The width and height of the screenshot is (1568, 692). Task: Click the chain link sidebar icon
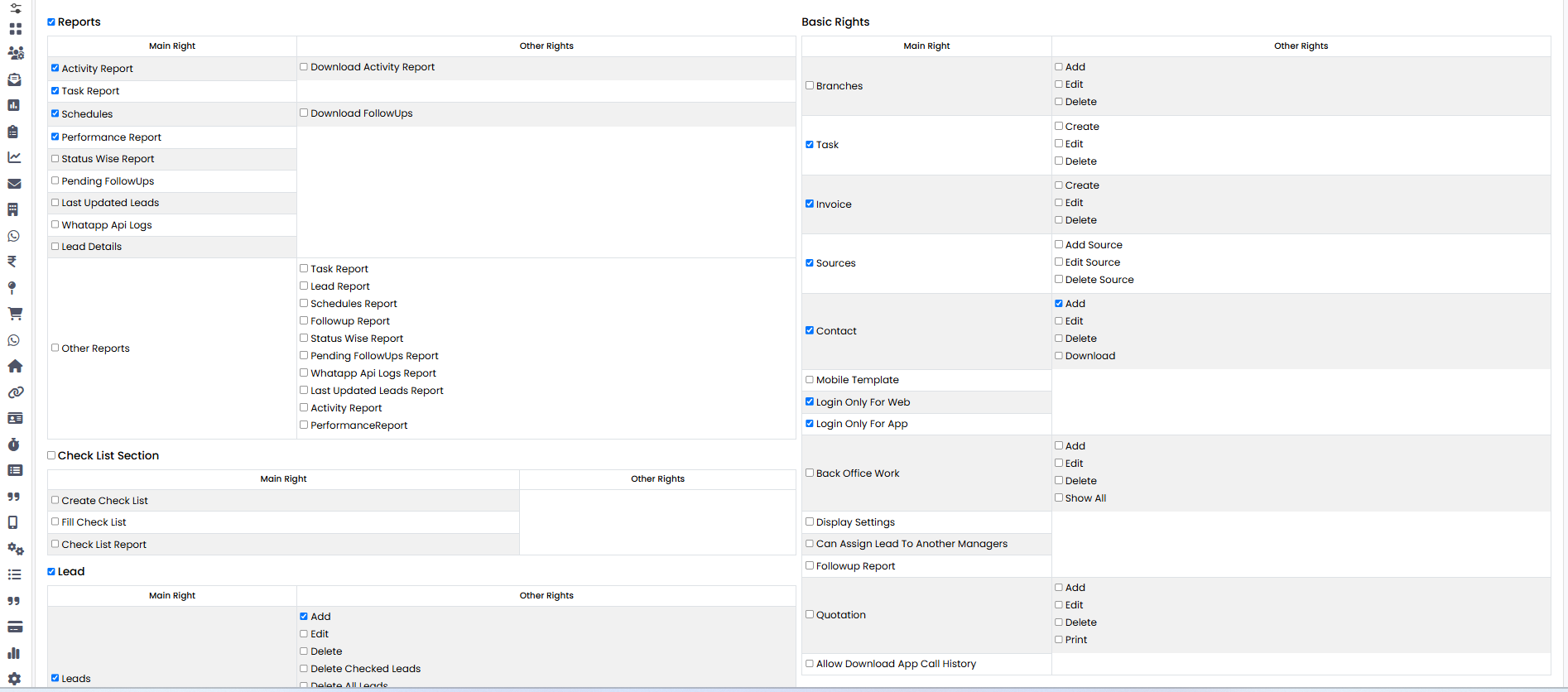tap(14, 392)
